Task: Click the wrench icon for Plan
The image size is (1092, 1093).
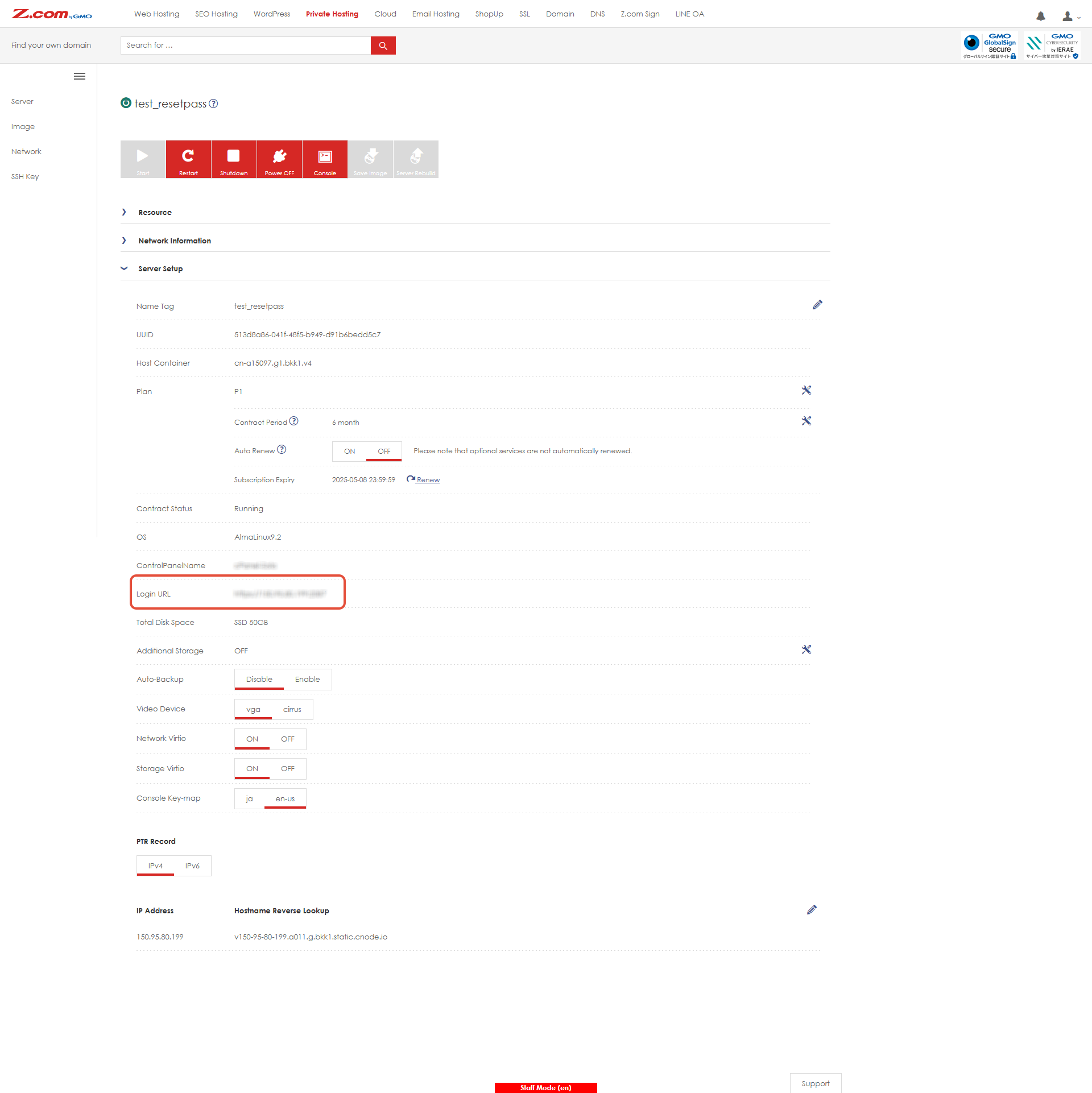Action: click(806, 390)
